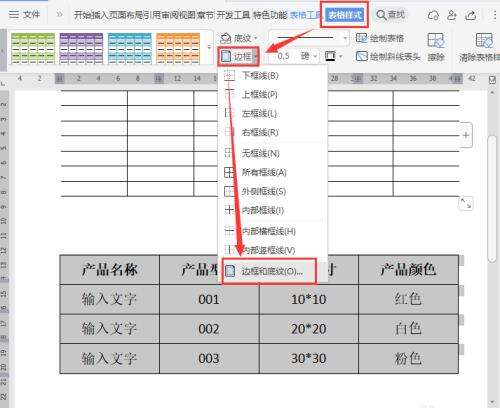Click the table resize handle with diagonal arrows
500x408 pixels.
tap(466, 203)
